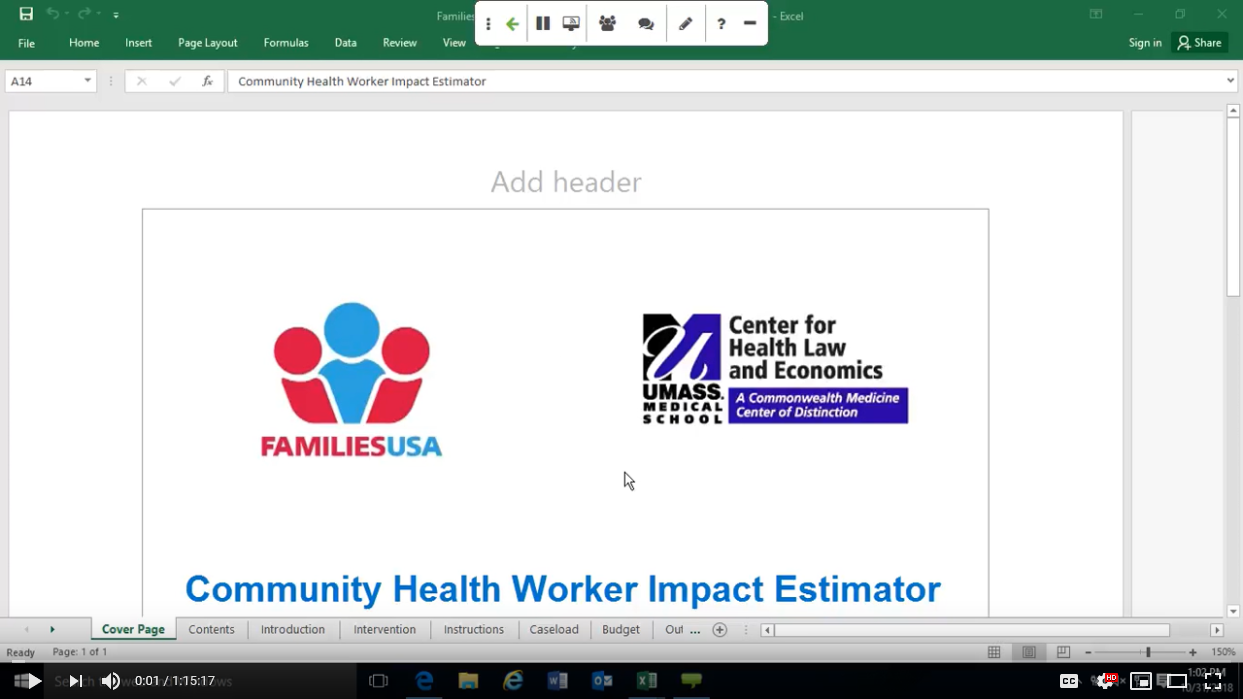Collapse the meeting toolbar with the minus icon

click(x=749, y=24)
